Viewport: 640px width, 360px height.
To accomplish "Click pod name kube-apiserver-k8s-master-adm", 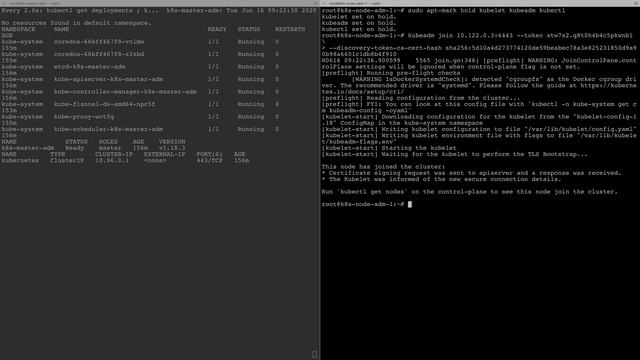I will (109, 80).
